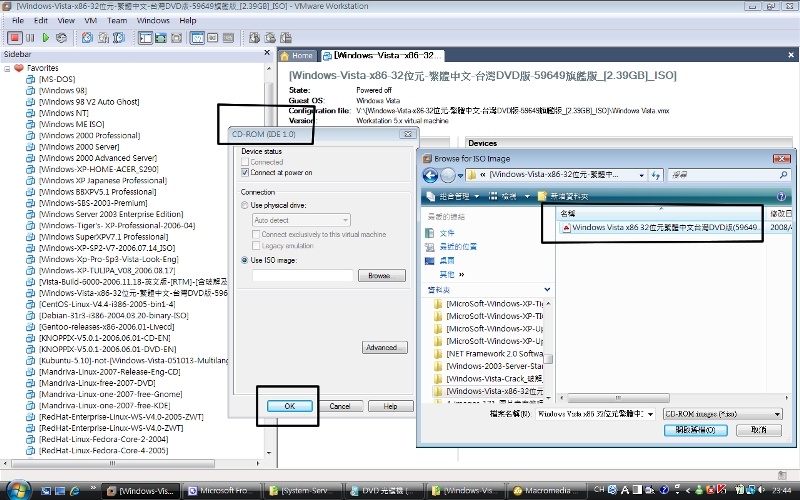The width and height of the screenshot is (800, 500).
Task: Open the Edit menu
Action: pos(41,20)
